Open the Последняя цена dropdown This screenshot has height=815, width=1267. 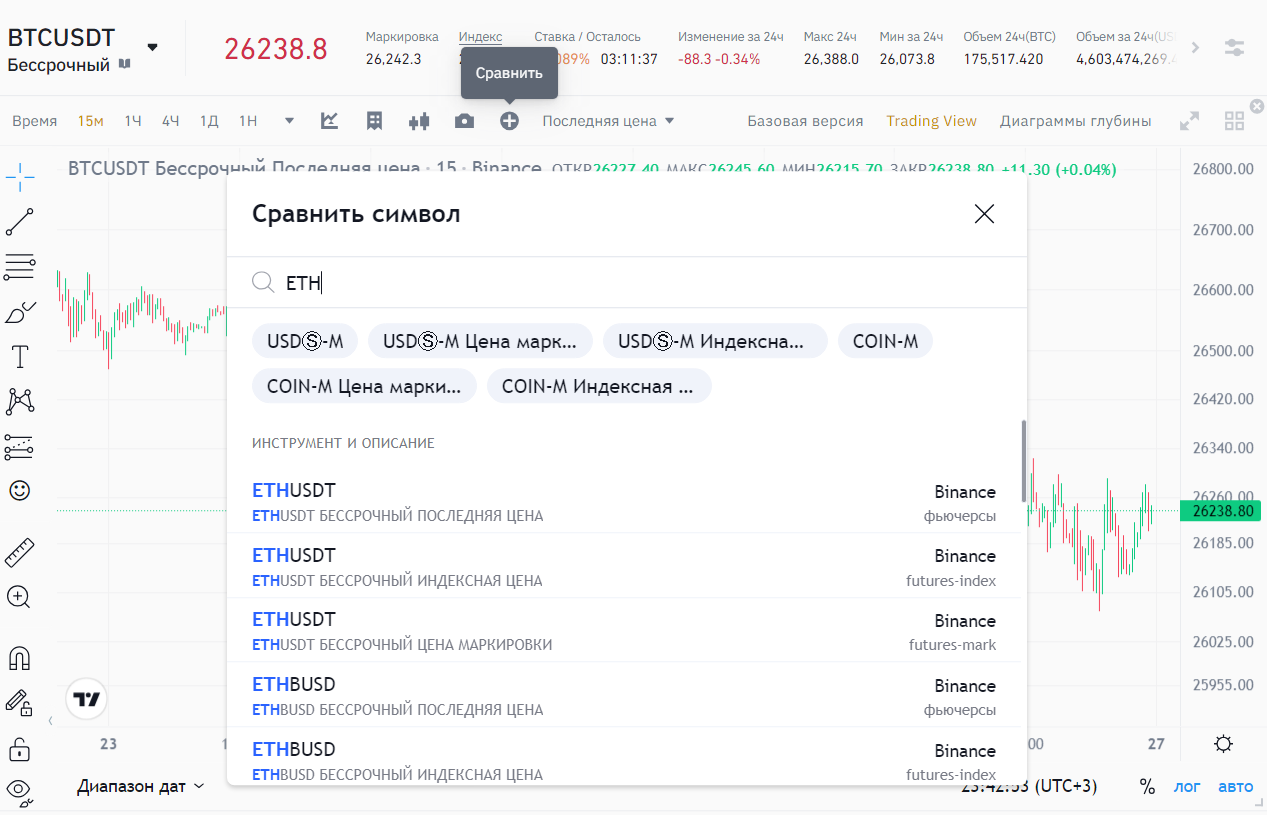click(x=608, y=121)
